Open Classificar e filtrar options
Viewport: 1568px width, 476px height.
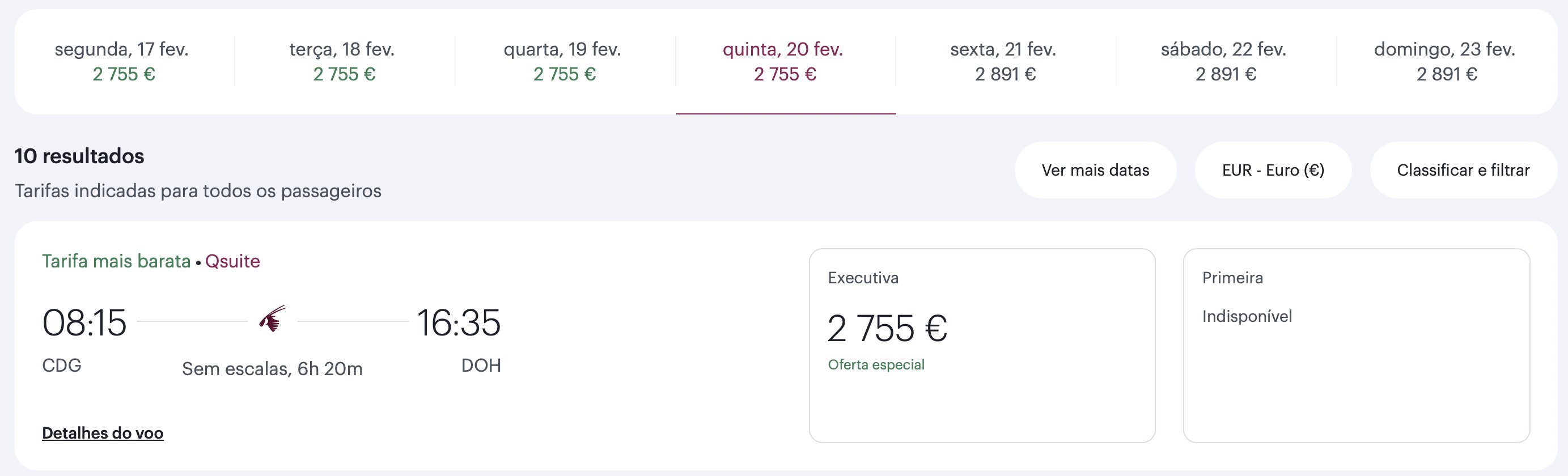point(1463,170)
